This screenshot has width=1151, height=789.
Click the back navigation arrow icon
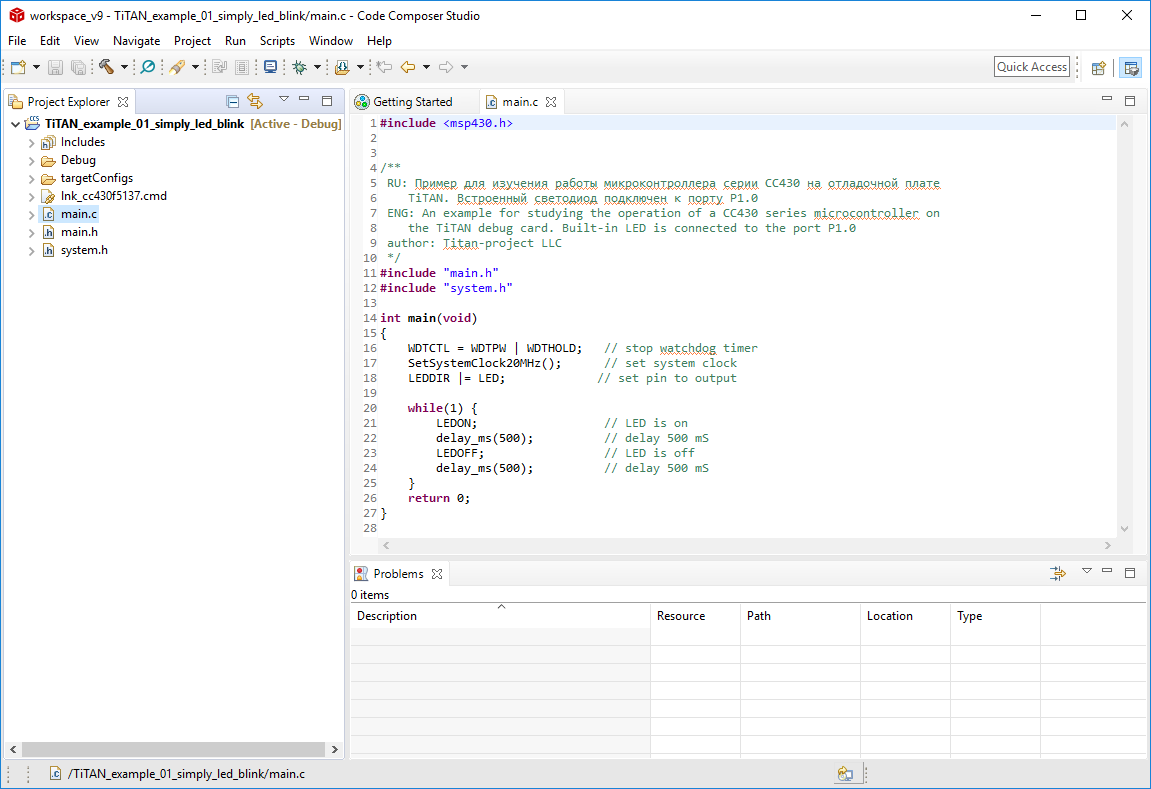[x=407, y=67]
